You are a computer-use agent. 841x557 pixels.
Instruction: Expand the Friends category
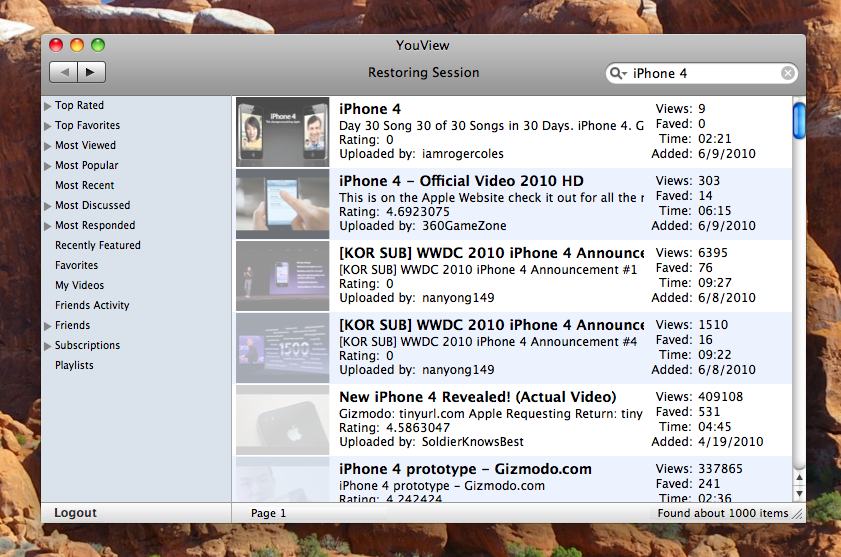pos(48,326)
